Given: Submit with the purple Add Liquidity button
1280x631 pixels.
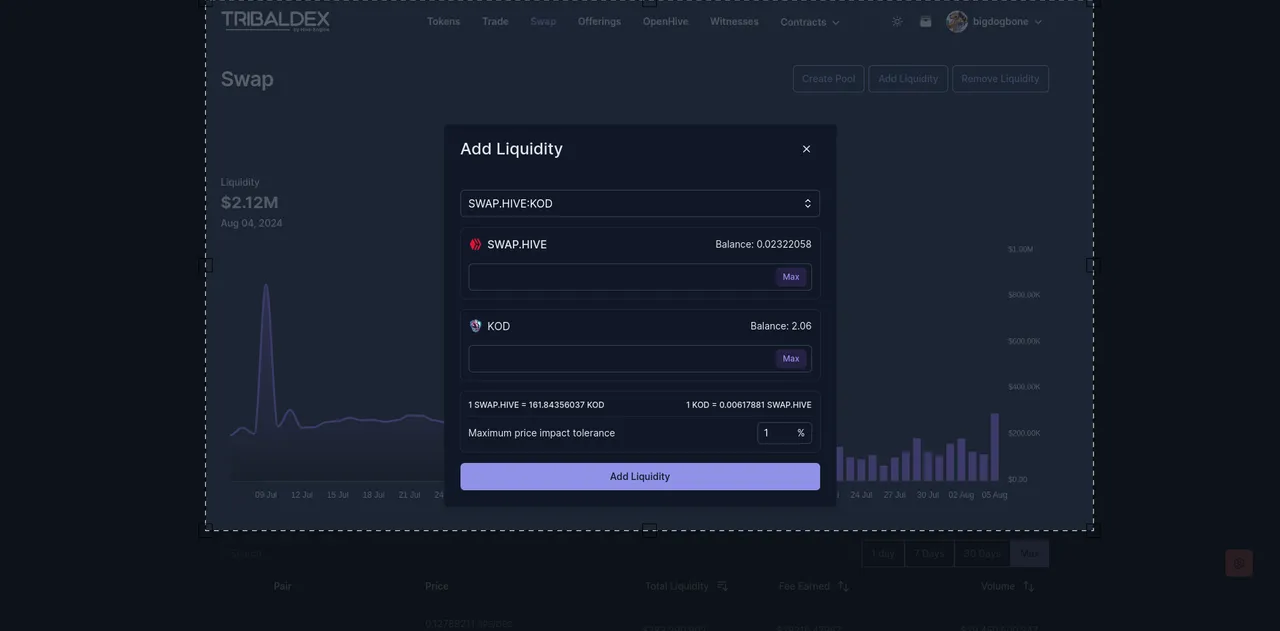Looking at the screenshot, I should click(x=640, y=476).
